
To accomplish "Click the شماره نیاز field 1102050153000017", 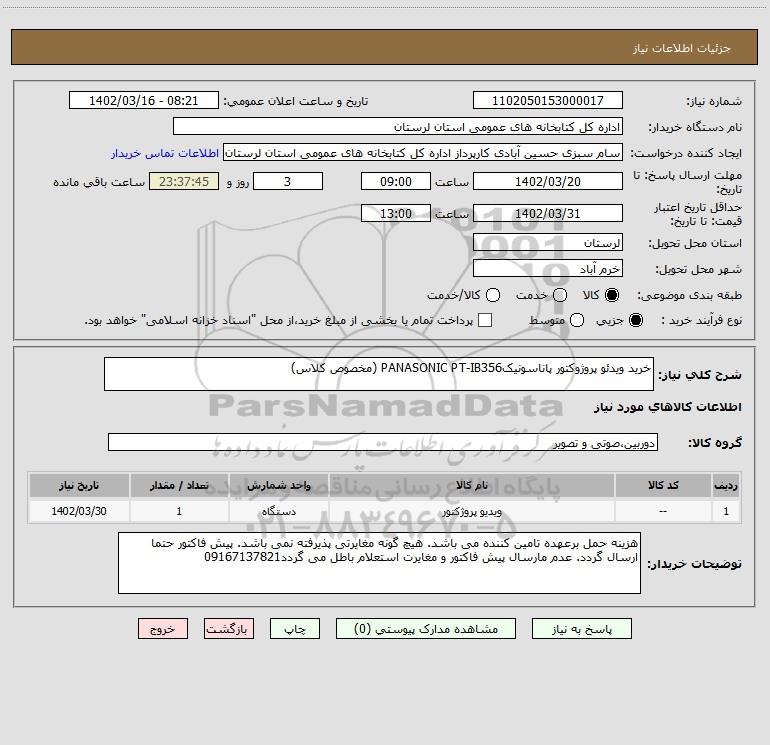I will pyautogui.click(x=548, y=100).
